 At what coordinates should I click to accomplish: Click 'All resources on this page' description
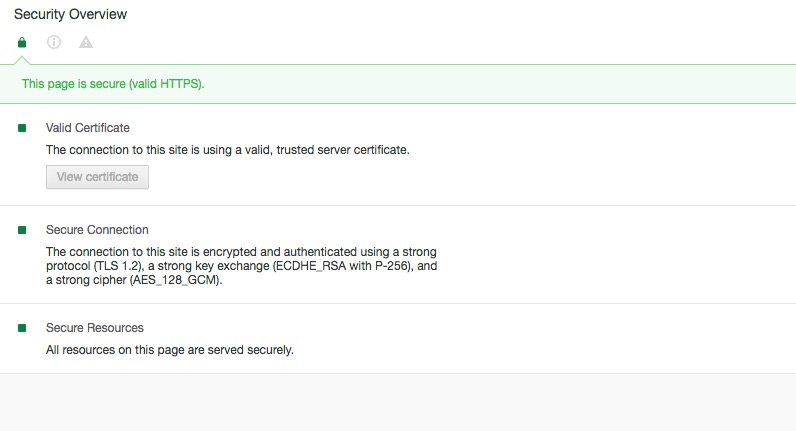point(170,350)
